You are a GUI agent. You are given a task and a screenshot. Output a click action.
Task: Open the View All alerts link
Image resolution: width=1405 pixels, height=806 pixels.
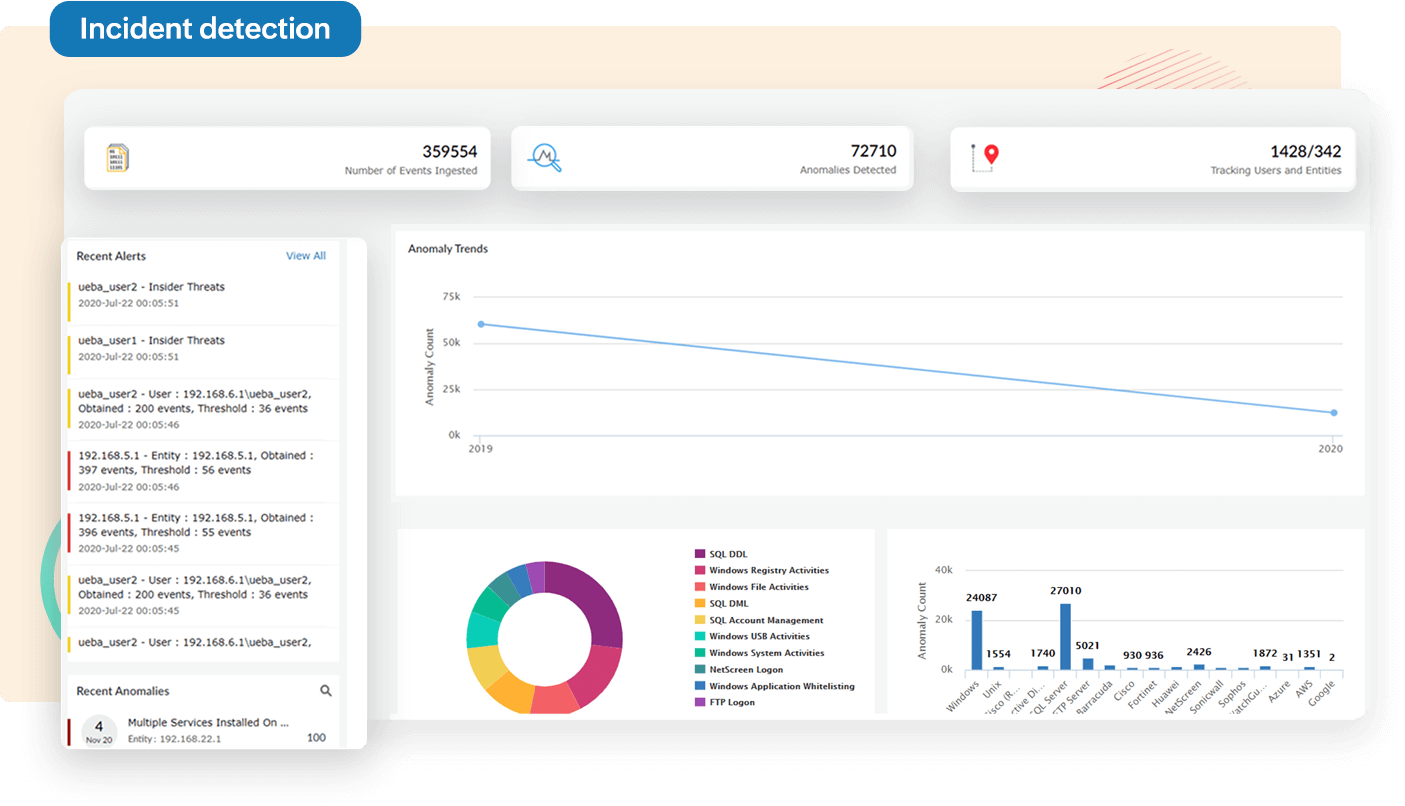[306, 255]
